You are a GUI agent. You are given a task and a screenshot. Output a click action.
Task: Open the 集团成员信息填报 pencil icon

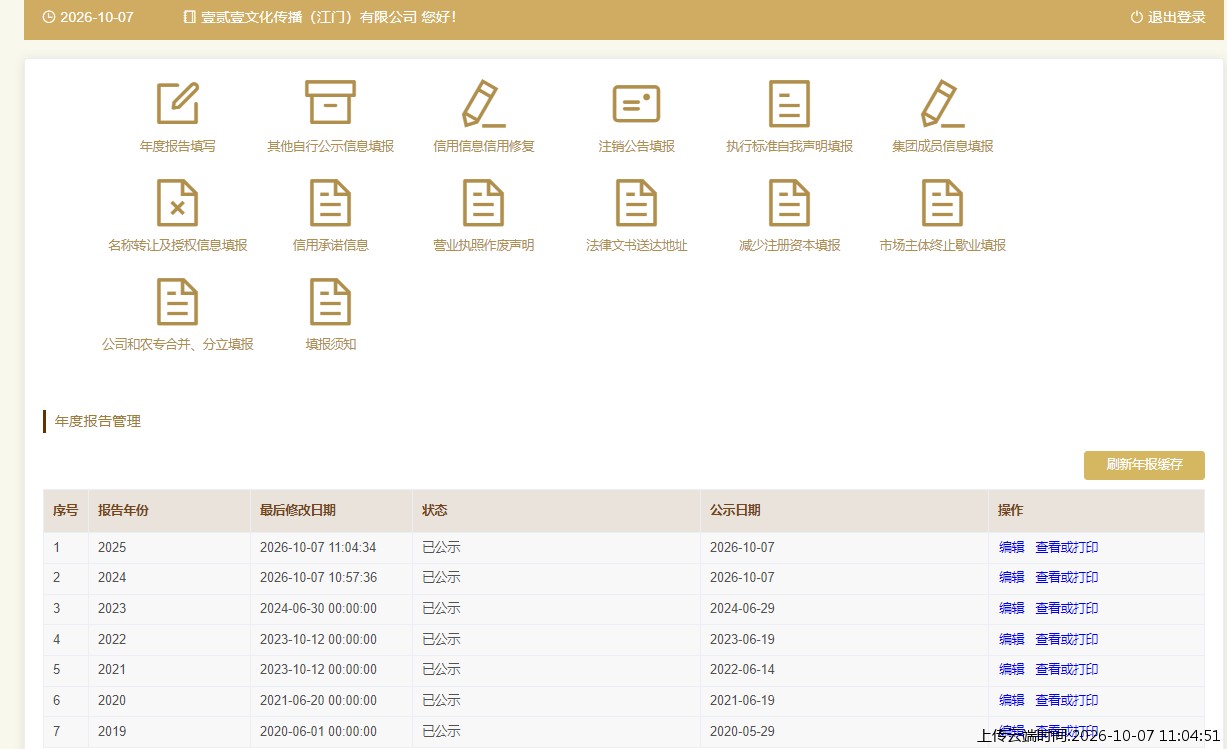(x=942, y=104)
